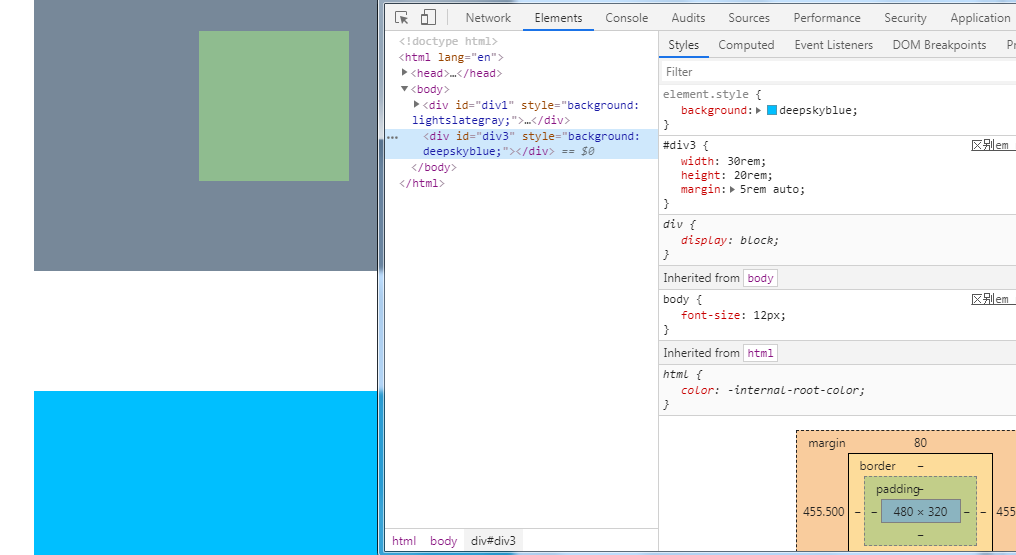1016x555 pixels.
Task: Click the deep sky blue div on page
Action: [x=205, y=473]
